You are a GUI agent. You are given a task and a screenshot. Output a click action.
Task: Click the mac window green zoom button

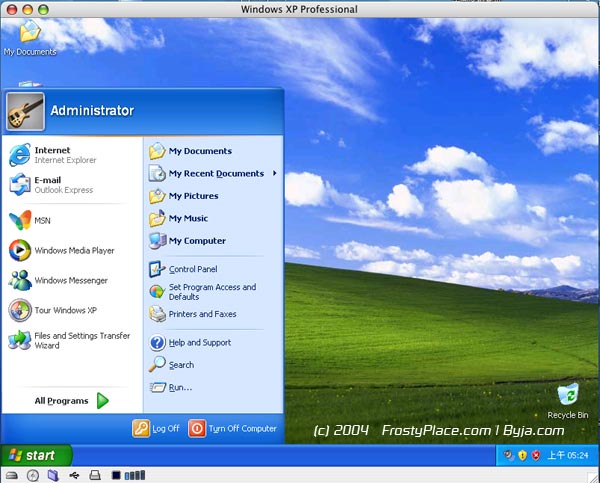43,9
